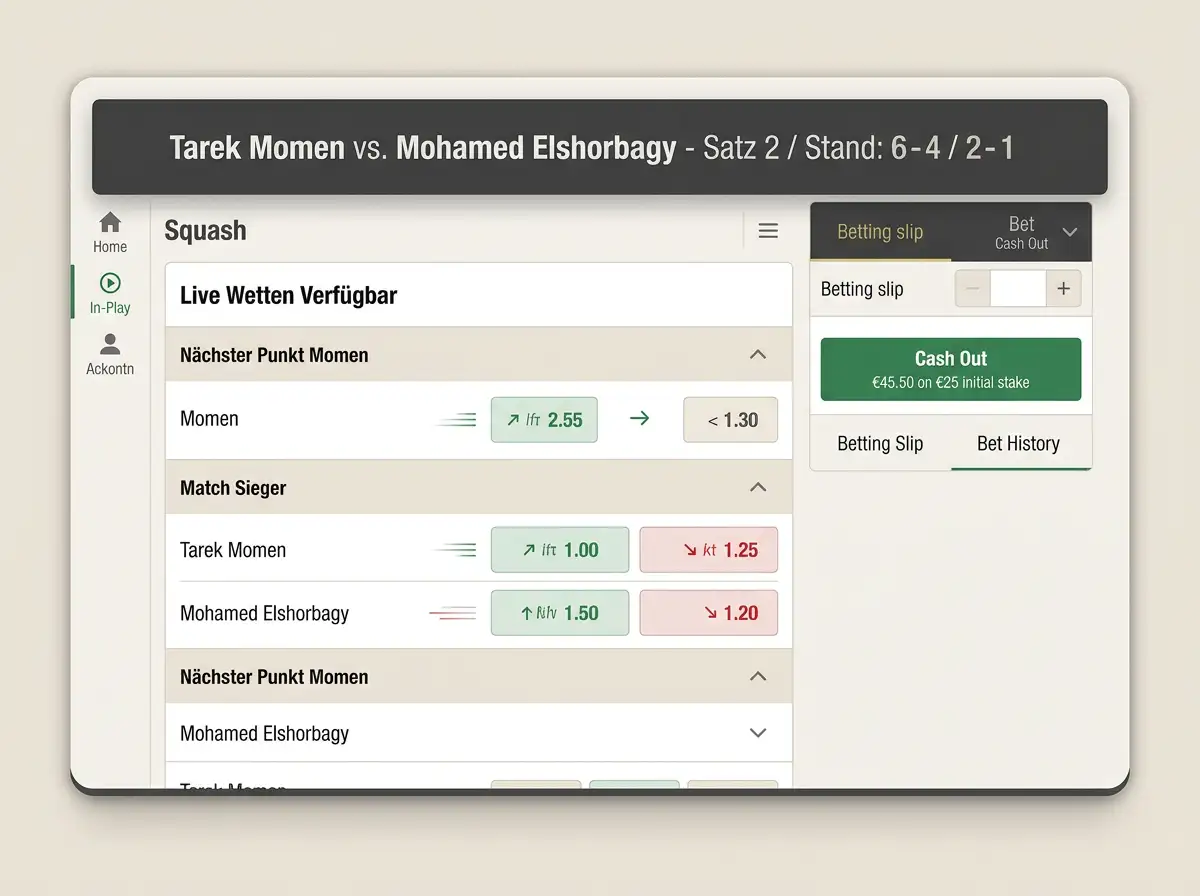Open the Home sidebar icon
This screenshot has height=896, width=1200.
(110, 222)
